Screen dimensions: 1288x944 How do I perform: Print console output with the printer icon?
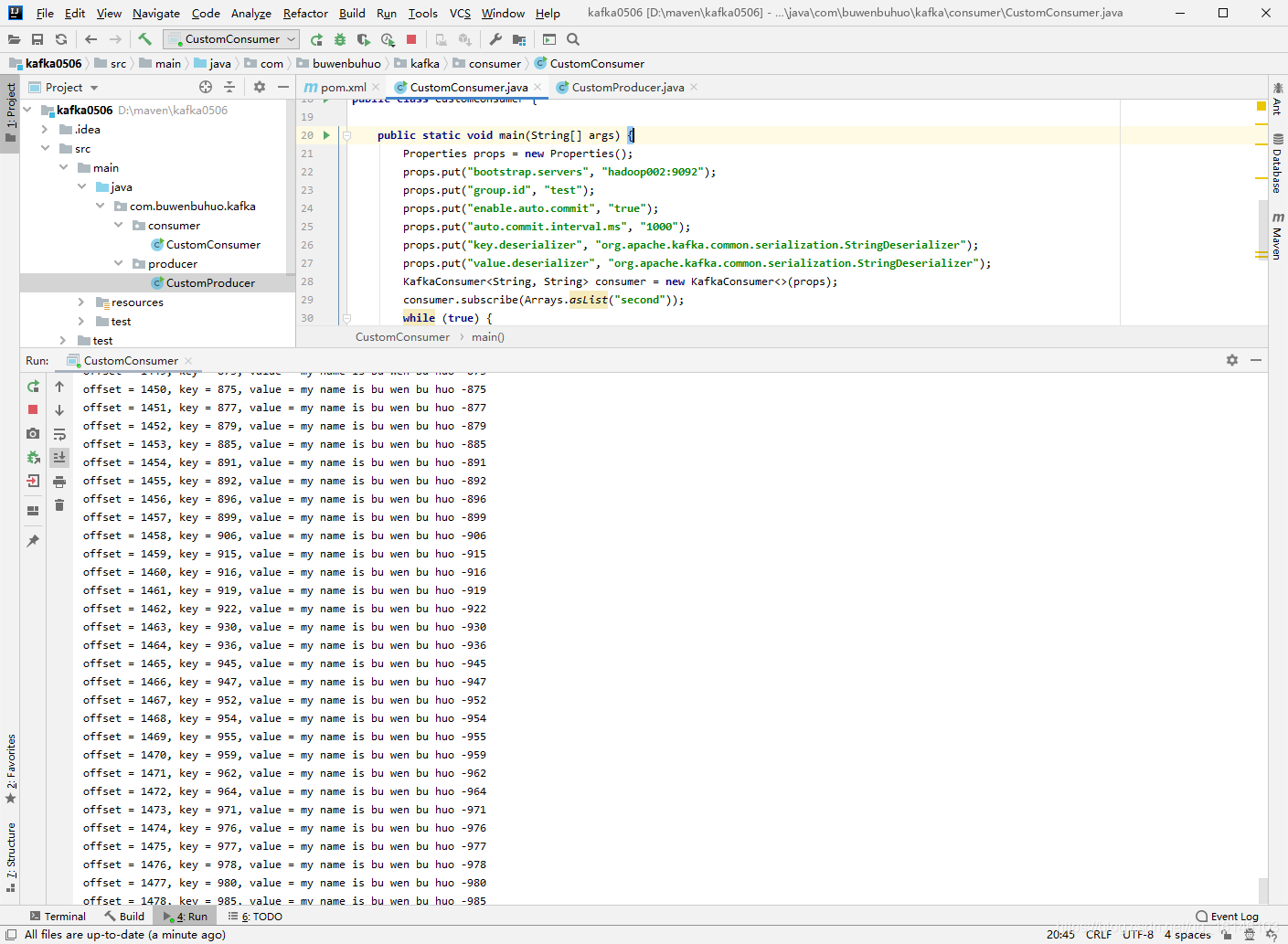tap(59, 482)
